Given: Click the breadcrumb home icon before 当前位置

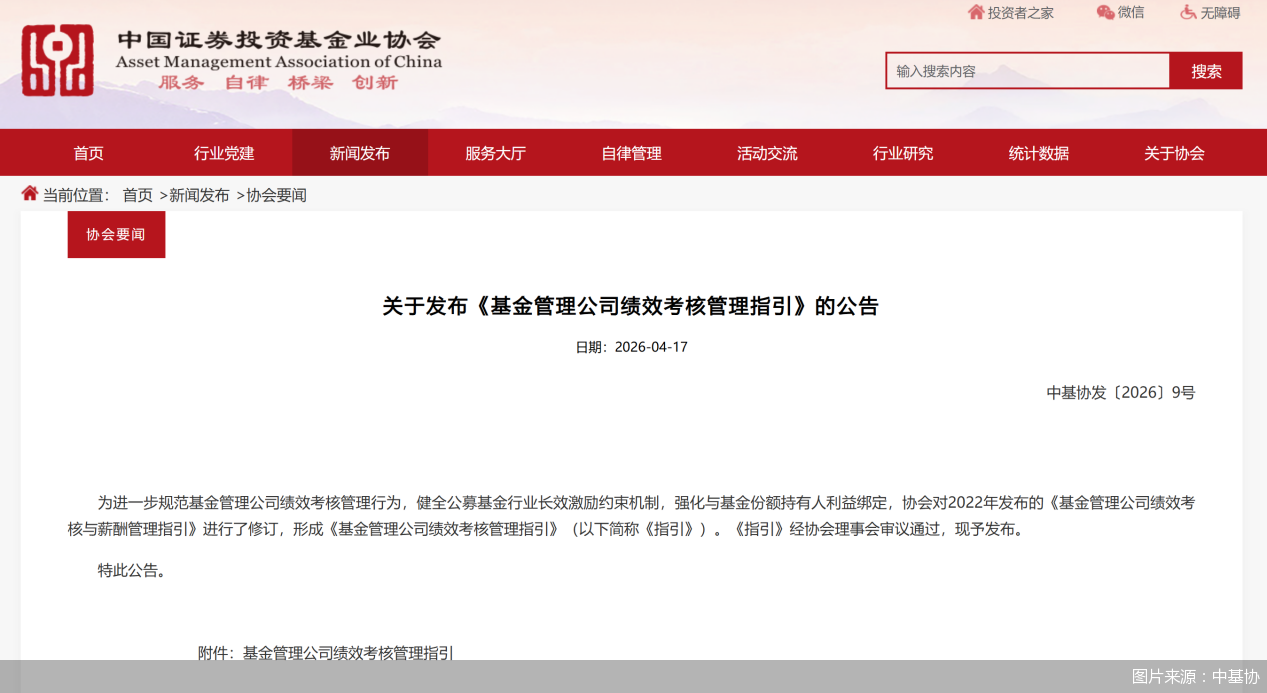Looking at the screenshot, I should pos(29,194).
